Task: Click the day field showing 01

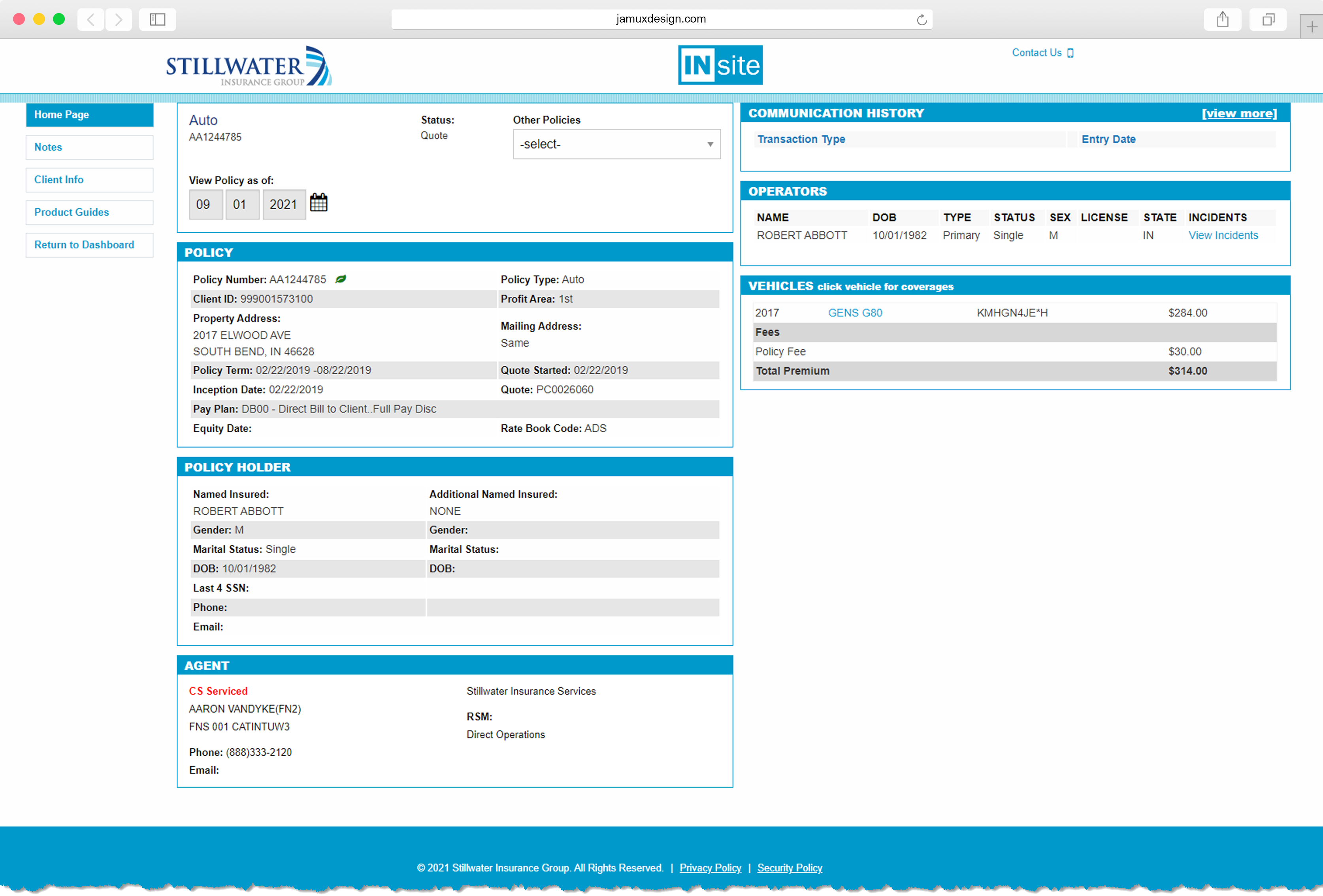Action: [242, 204]
